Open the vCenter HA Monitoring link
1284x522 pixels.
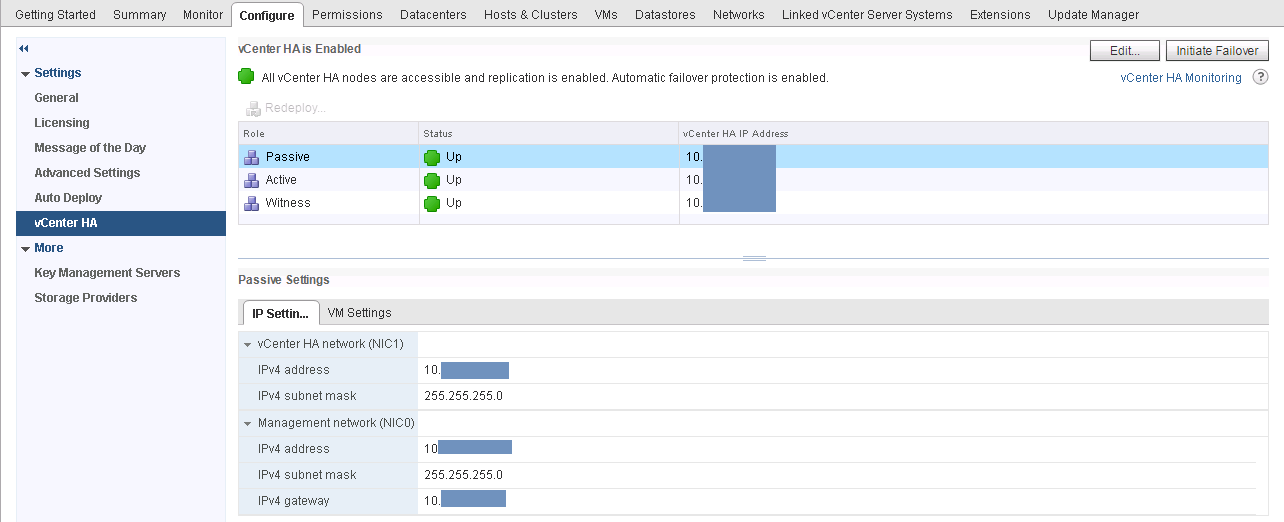tap(1181, 78)
